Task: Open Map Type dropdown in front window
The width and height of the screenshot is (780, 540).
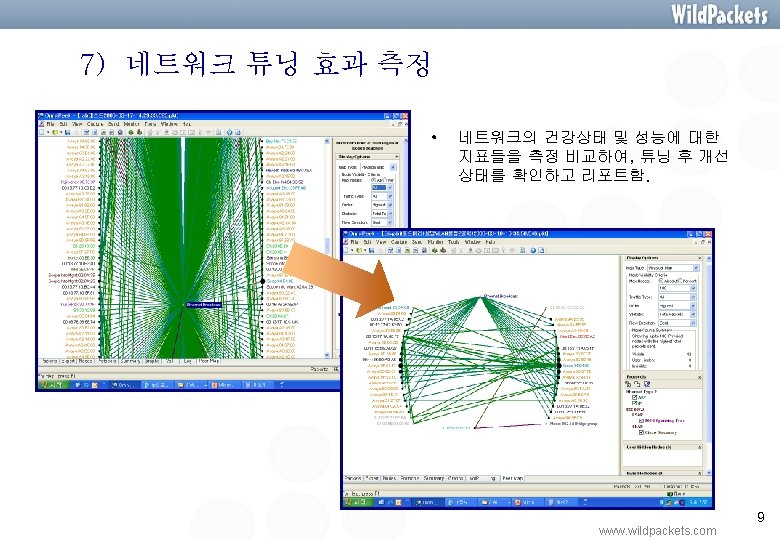Action: point(674,268)
